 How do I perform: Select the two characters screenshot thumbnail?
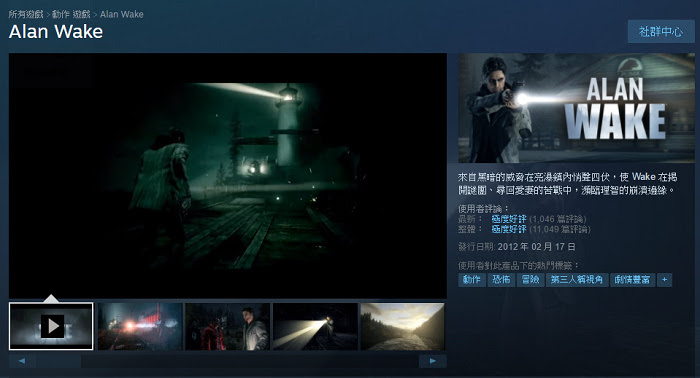(x=228, y=326)
